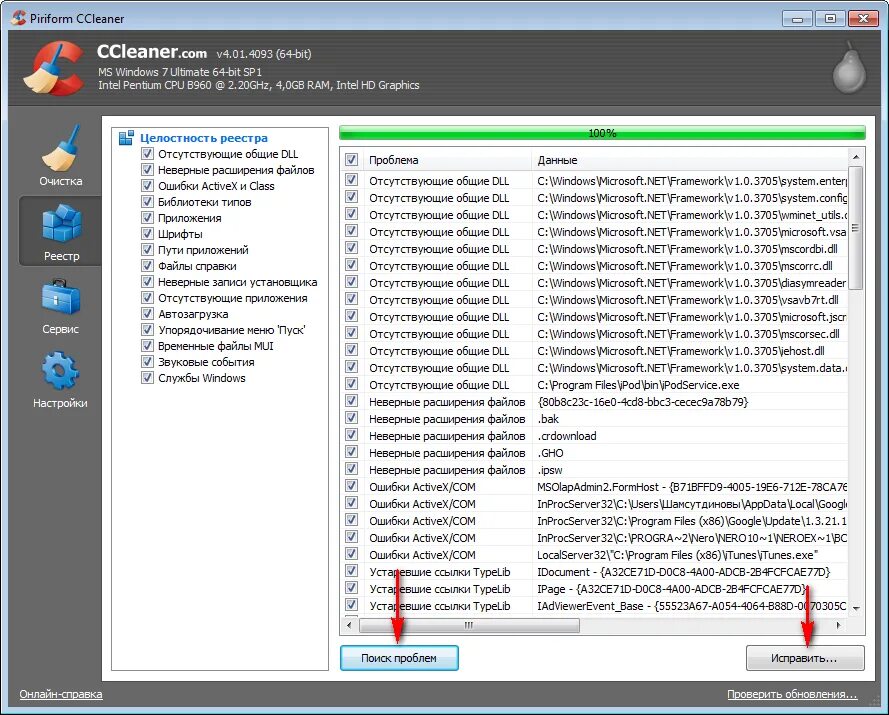Select the iTunes.exe LocalServer32 entry
This screenshot has width=889, height=715.
(594, 555)
